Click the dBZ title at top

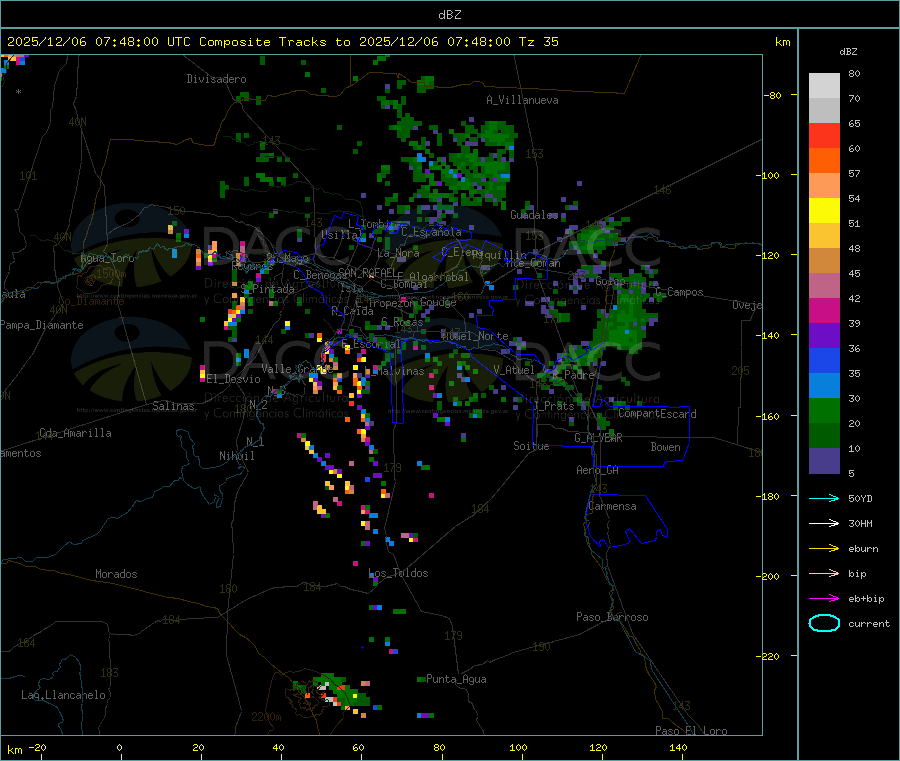pyautogui.click(x=449, y=14)
